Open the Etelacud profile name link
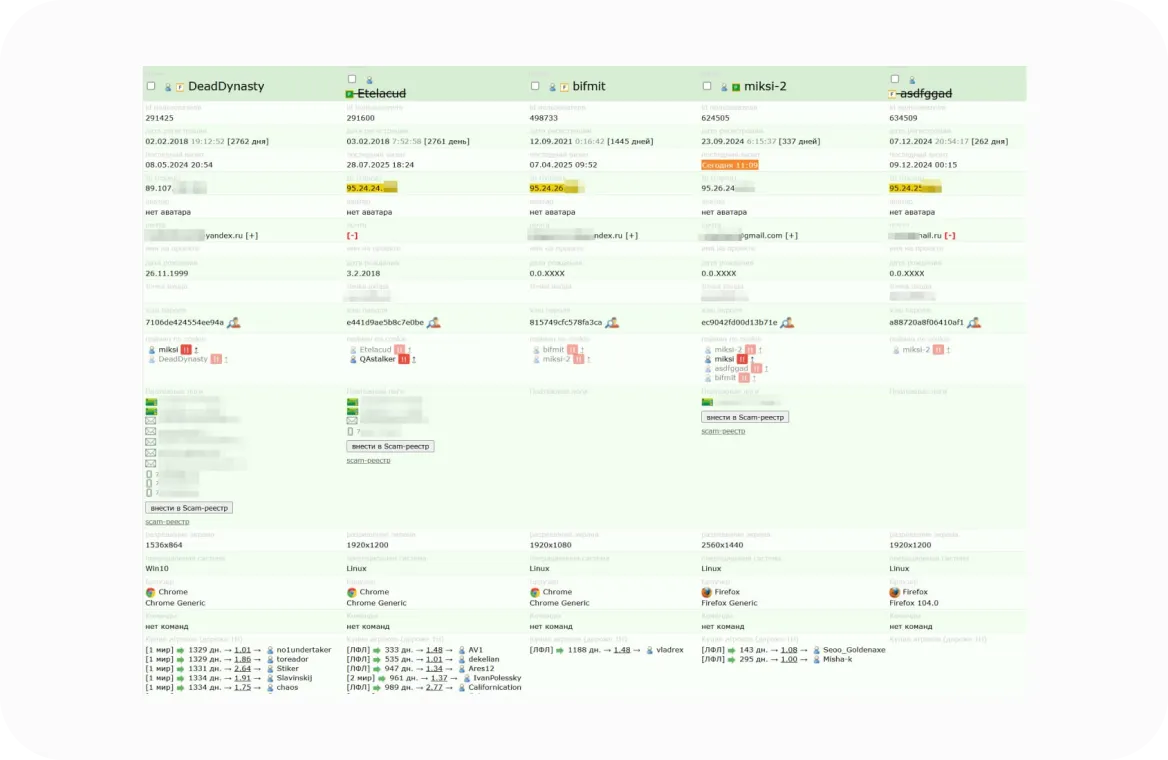 pos(381,93)
